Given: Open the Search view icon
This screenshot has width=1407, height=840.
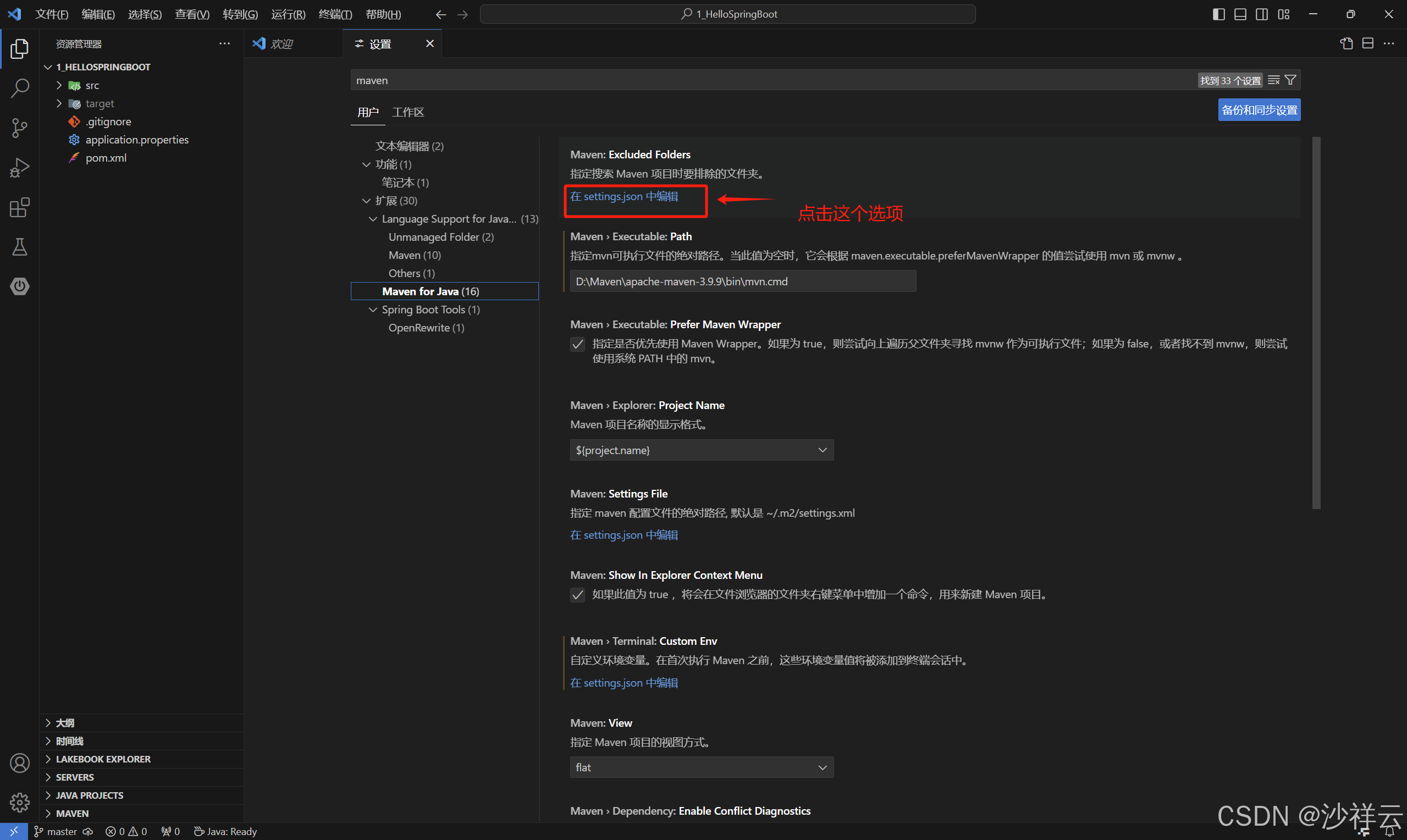Looking at the screenshot, I should pos(19,89).
